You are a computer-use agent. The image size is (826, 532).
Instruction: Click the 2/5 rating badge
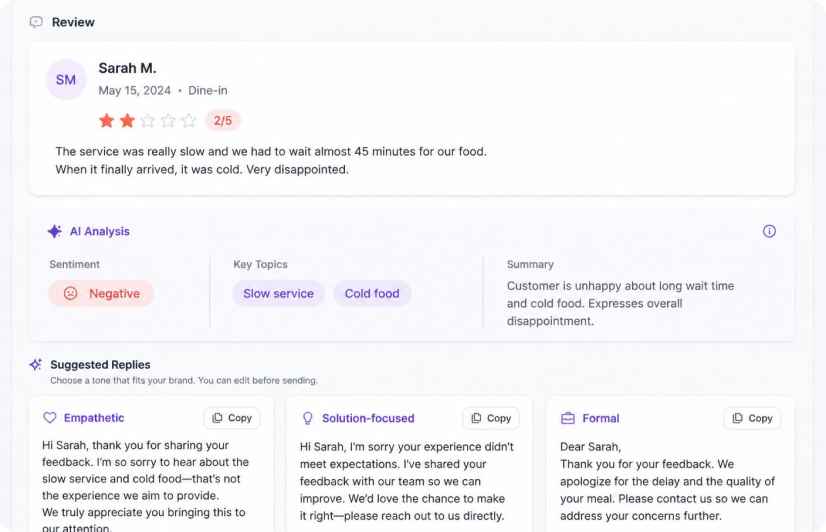click(x=223, y=121)
